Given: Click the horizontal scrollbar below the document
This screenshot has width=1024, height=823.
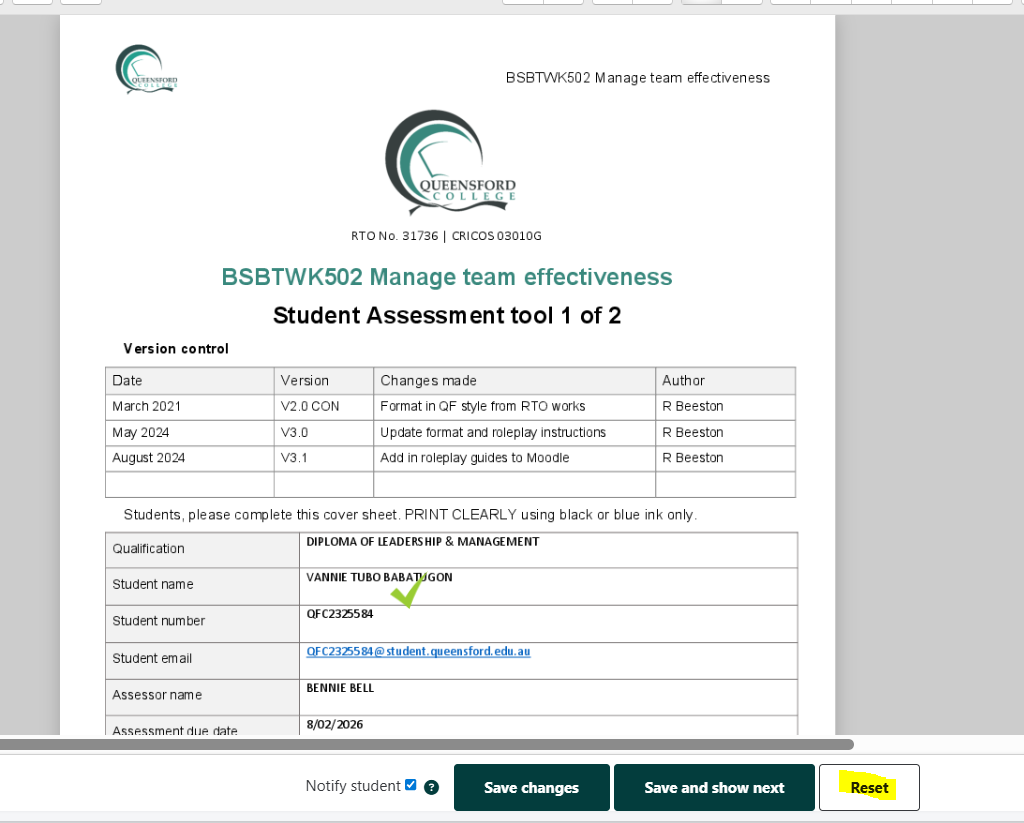Looking at the screenshot, I should 426,744.
